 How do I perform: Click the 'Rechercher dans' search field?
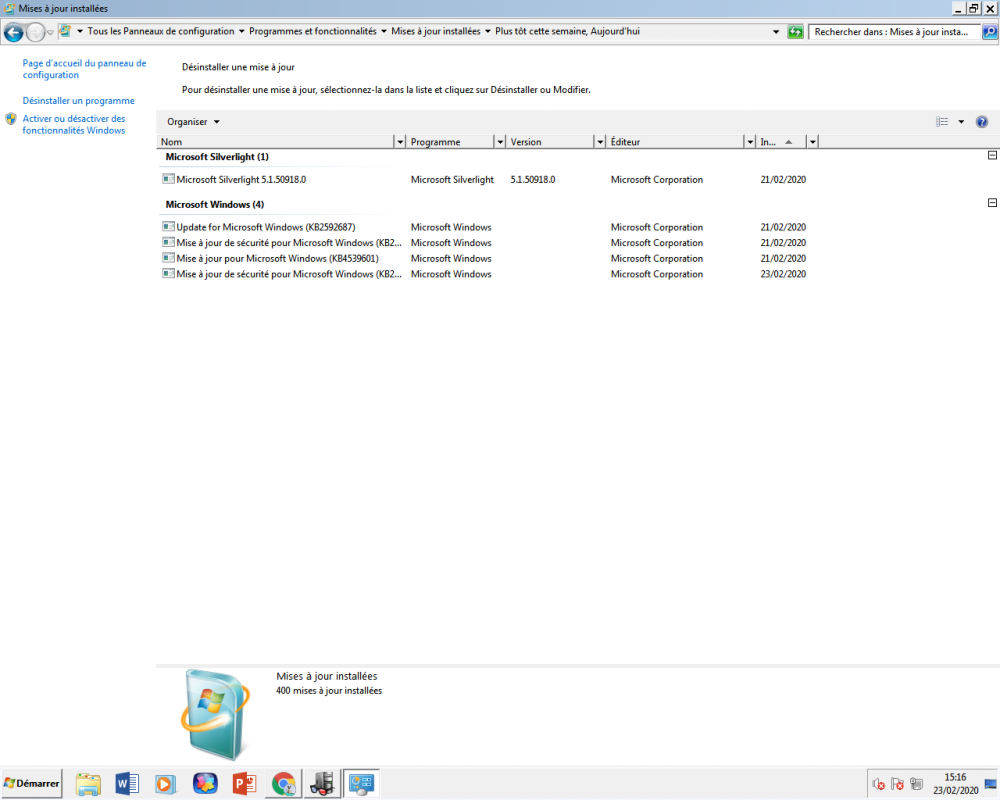pos(894,32)
